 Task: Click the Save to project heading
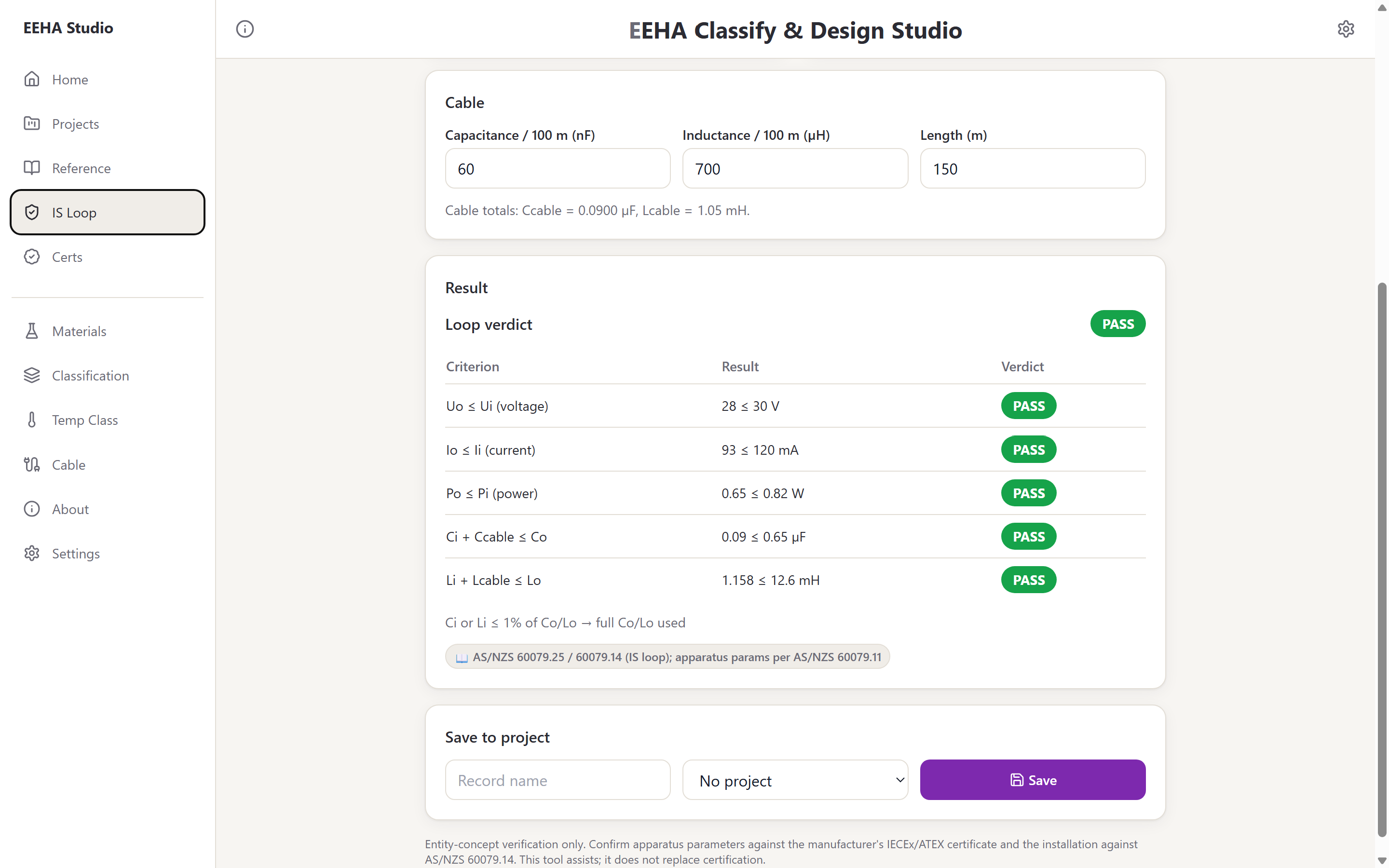point(497,737)
